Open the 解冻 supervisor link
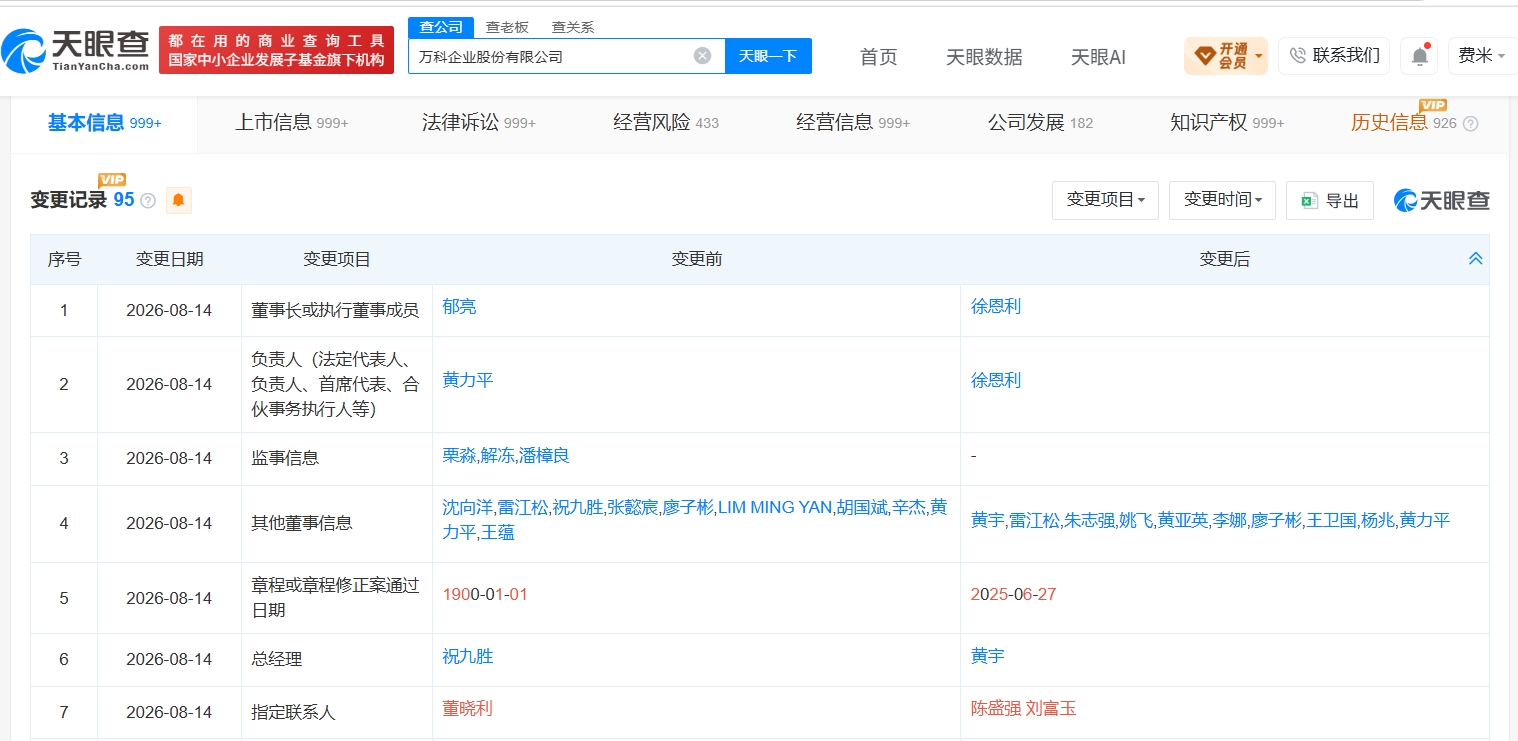 (497, 456)
